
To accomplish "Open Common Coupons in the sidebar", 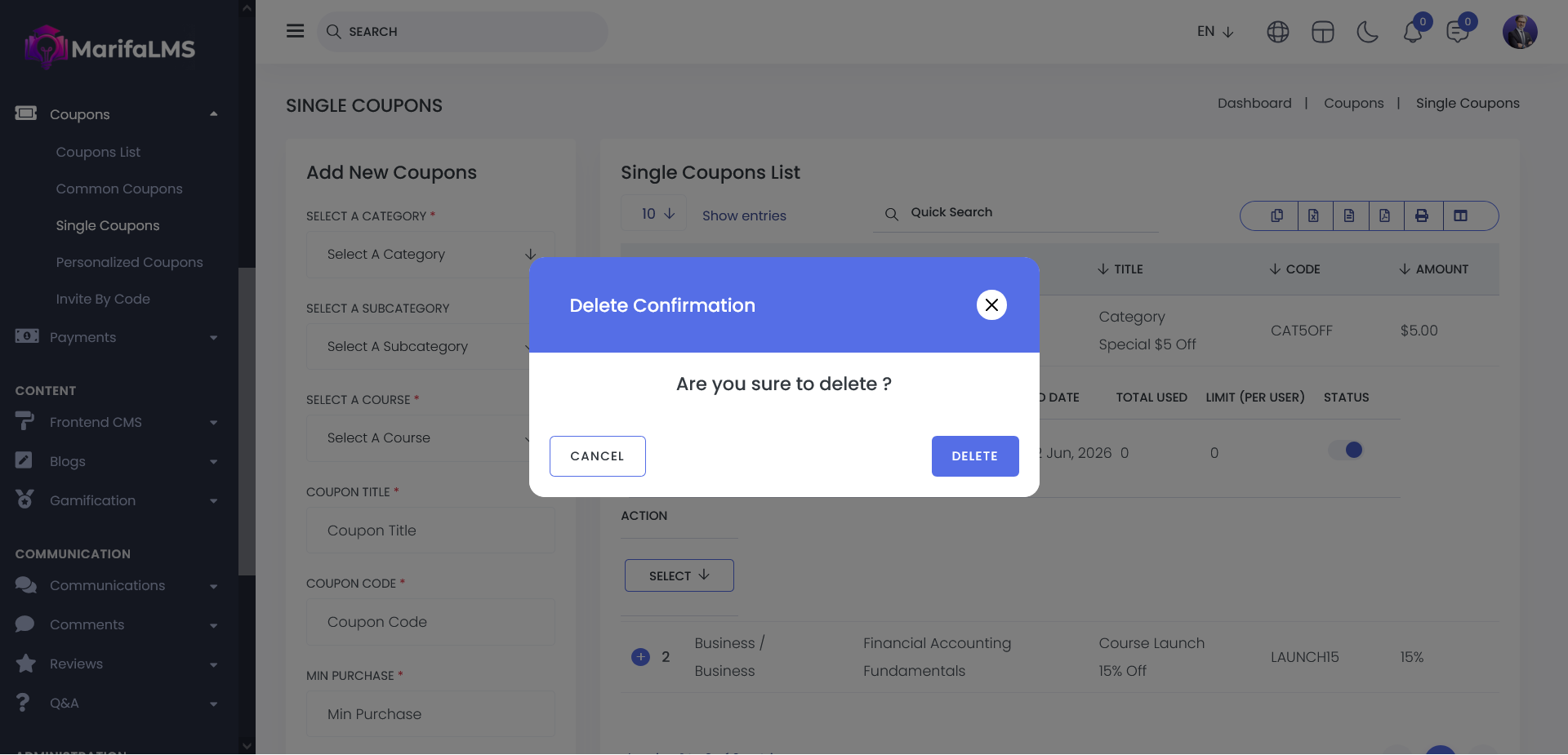I will [119, 189].
